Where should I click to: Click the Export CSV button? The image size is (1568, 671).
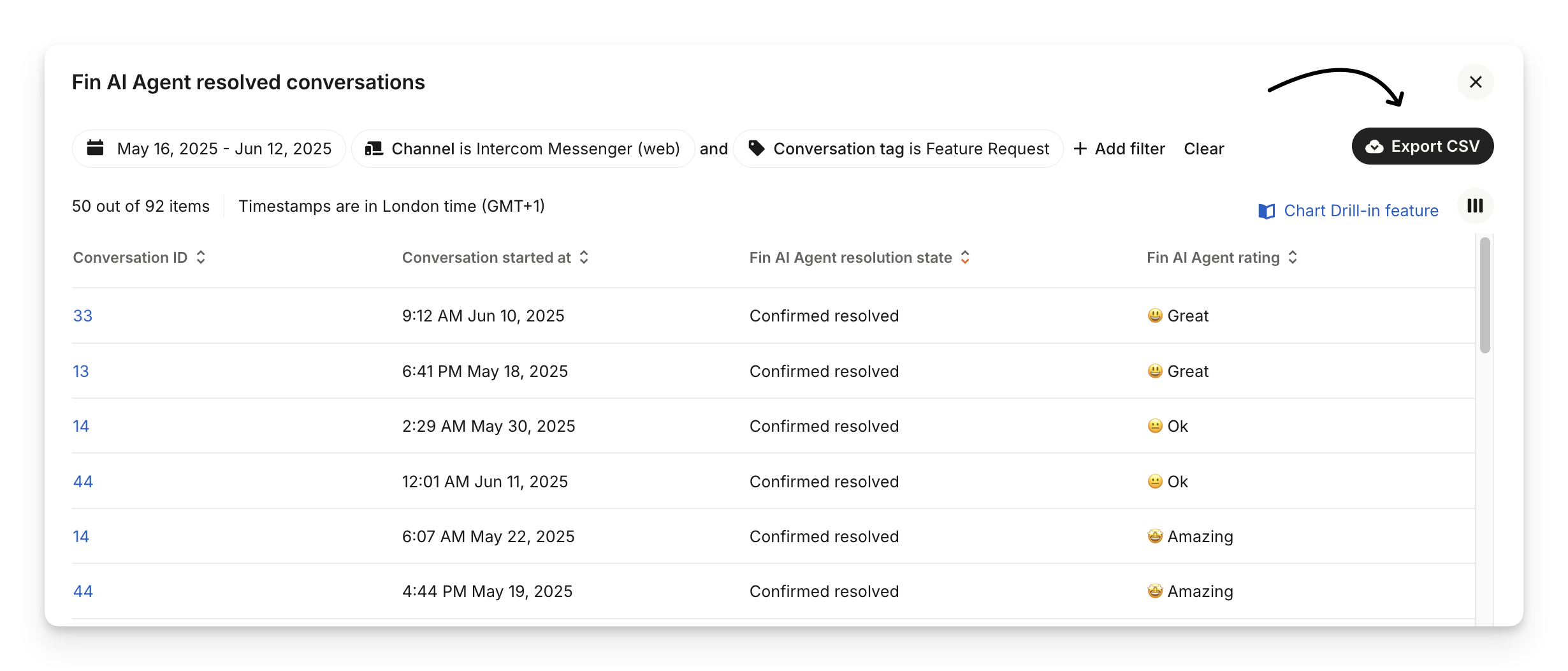click(x=1422, y=146)
